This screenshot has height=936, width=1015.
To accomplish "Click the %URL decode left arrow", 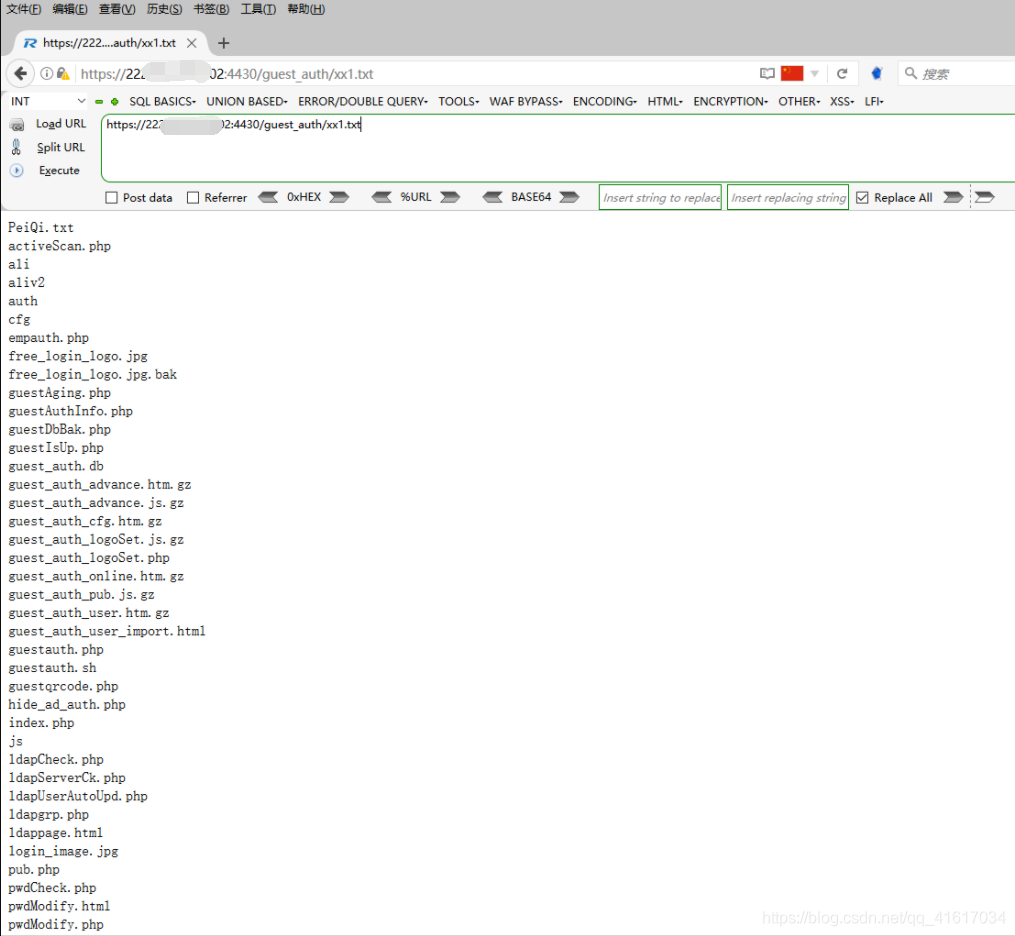I will pos(381,198).
